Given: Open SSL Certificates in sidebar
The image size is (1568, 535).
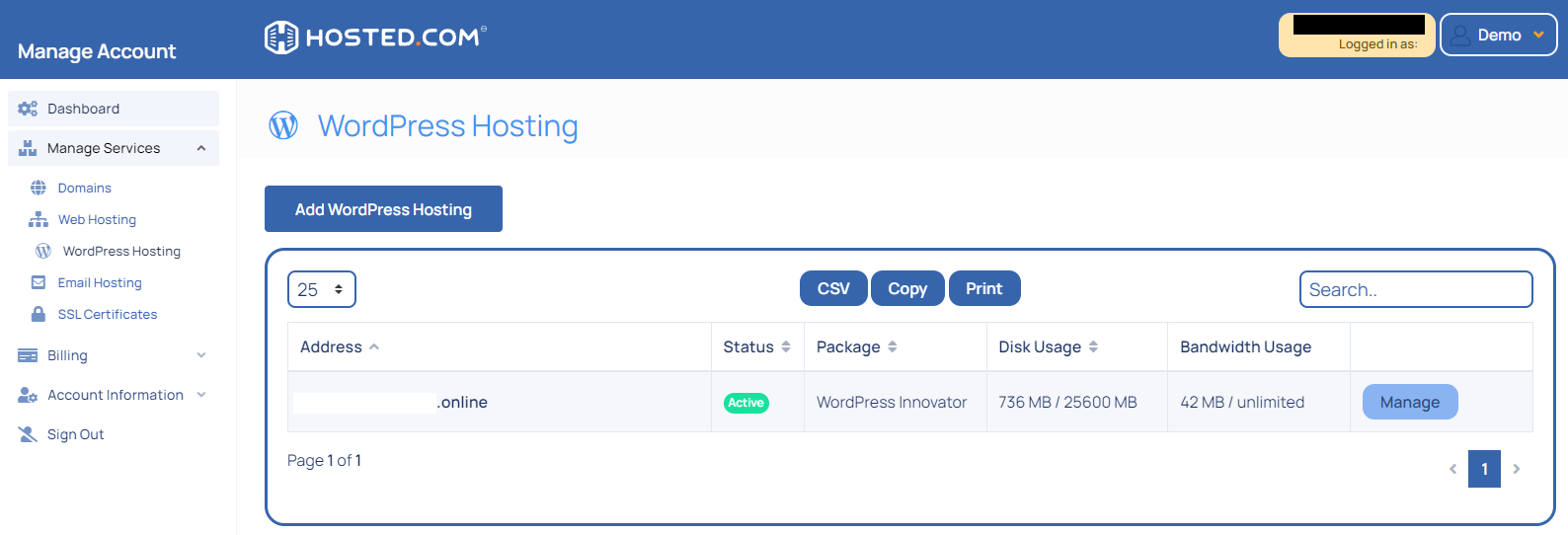Looking at the screenshot, I should pos(108,314).
